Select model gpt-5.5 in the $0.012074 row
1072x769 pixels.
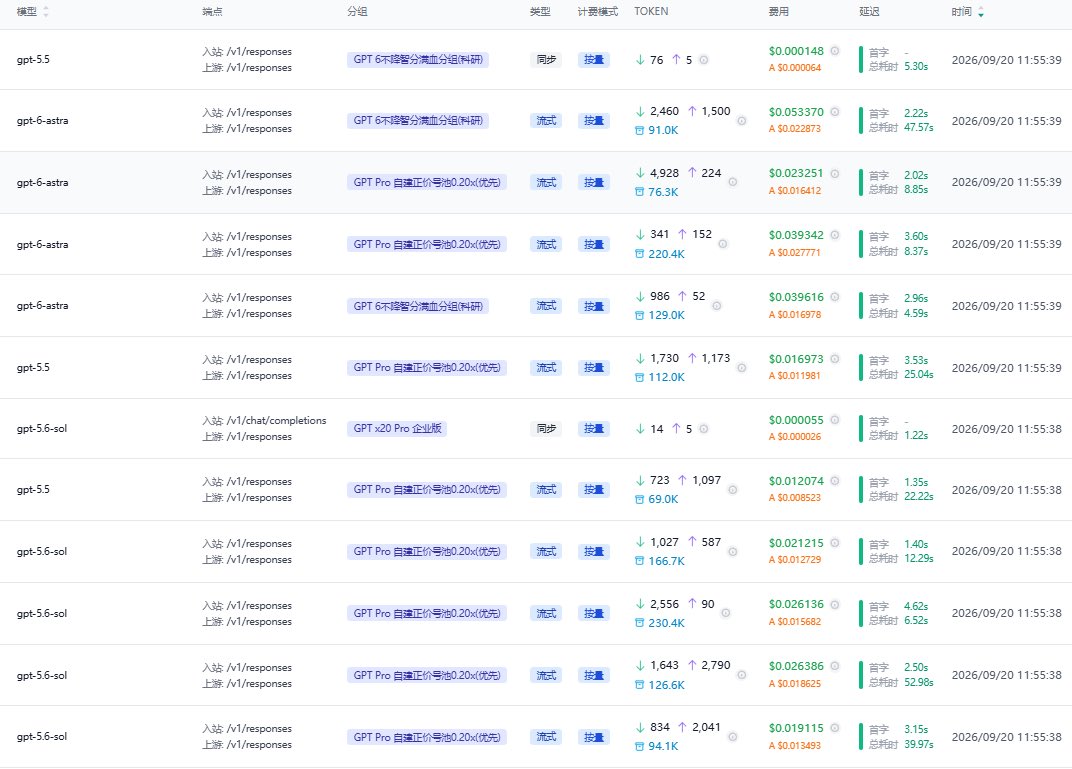[34, 489]
